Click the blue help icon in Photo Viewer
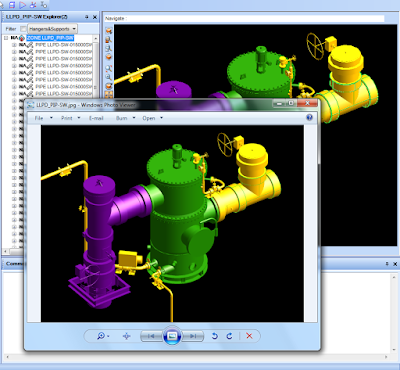The image size is (400, 370). (x=309, y=117)
